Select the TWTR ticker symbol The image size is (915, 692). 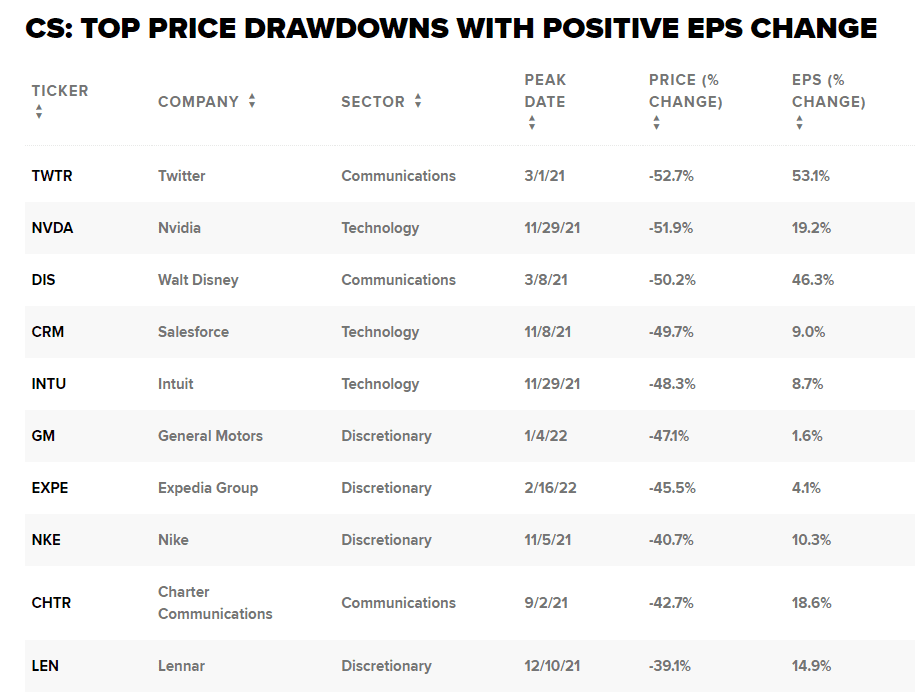(52, 176)
